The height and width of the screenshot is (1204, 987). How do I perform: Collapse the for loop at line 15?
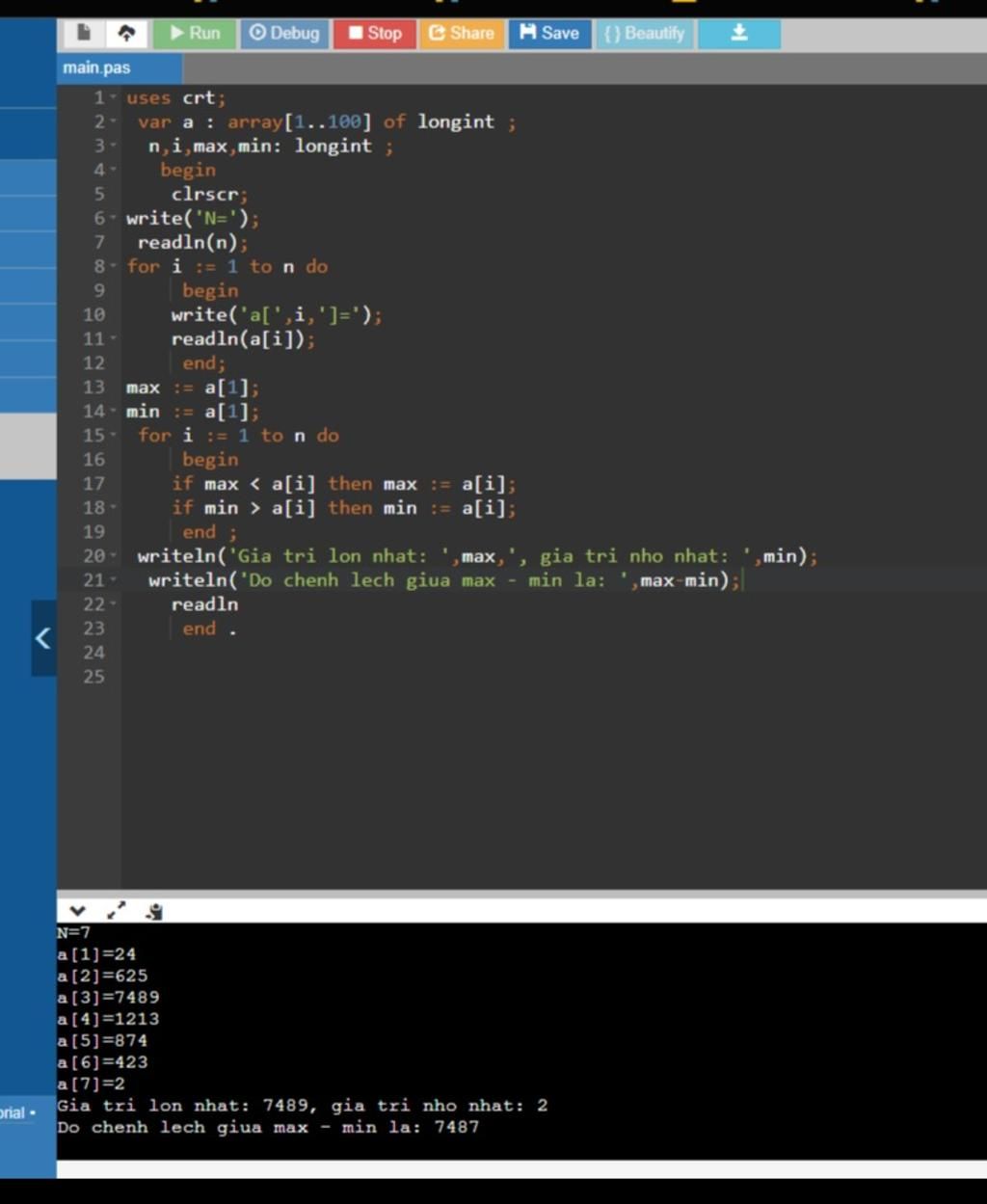point(114,436)
